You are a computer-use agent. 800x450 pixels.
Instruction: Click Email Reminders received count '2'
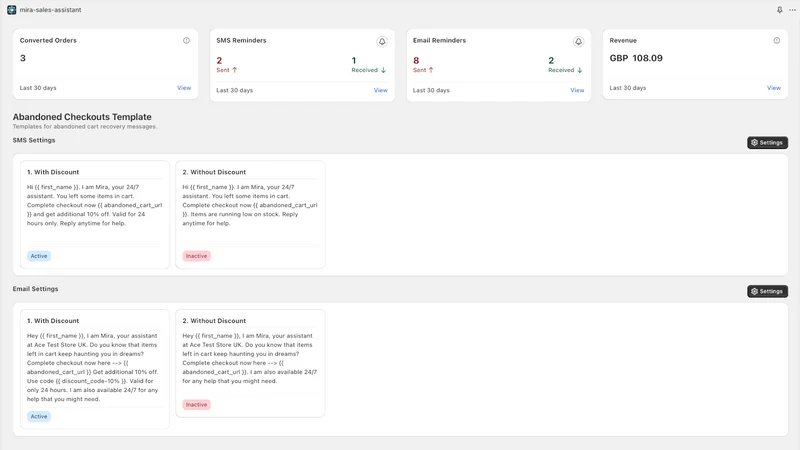pos(551,60)
